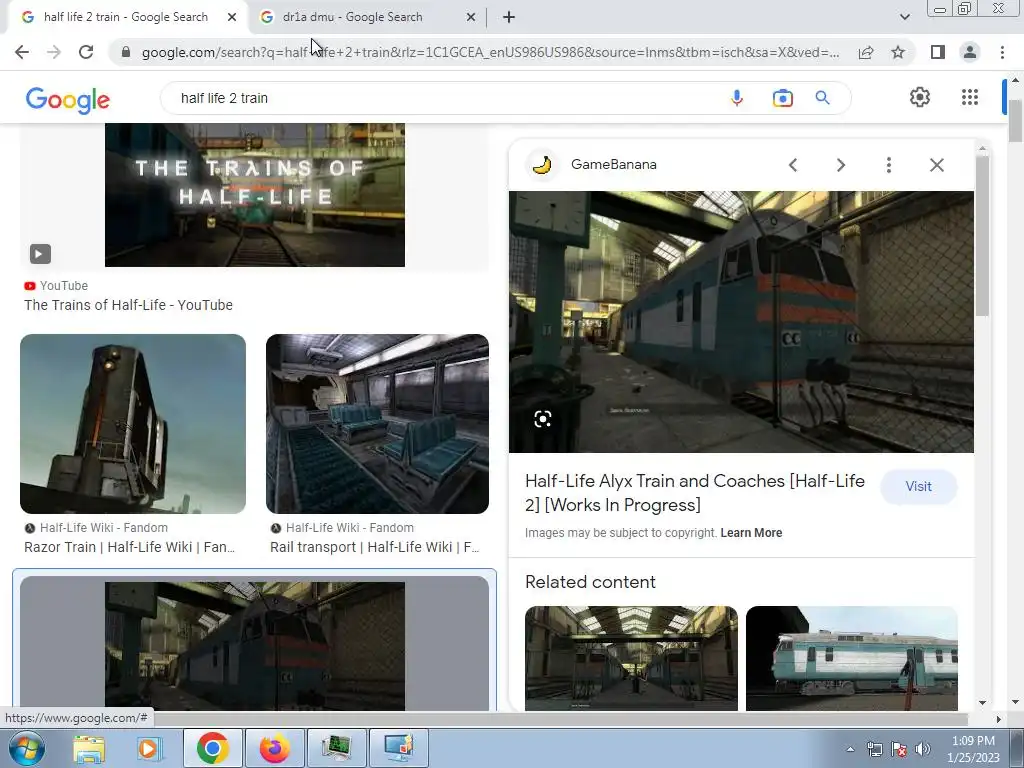Show next image in preview panel

coord(841,165)
